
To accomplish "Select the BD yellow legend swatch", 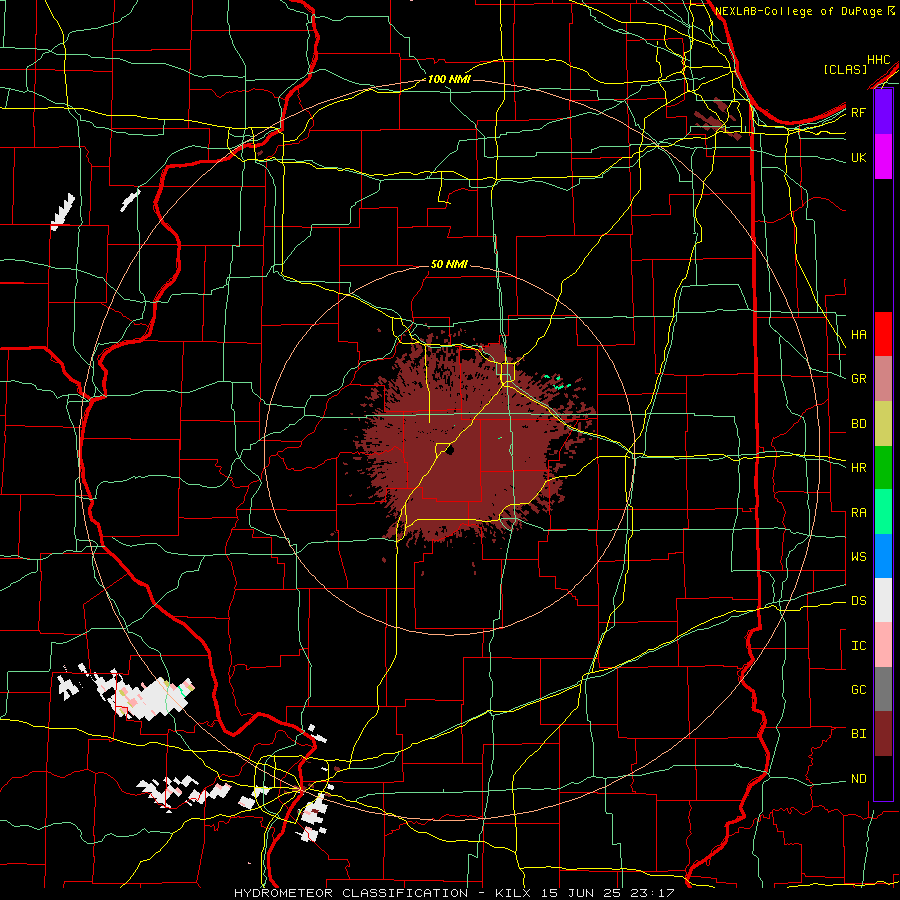I will [883, 423].
